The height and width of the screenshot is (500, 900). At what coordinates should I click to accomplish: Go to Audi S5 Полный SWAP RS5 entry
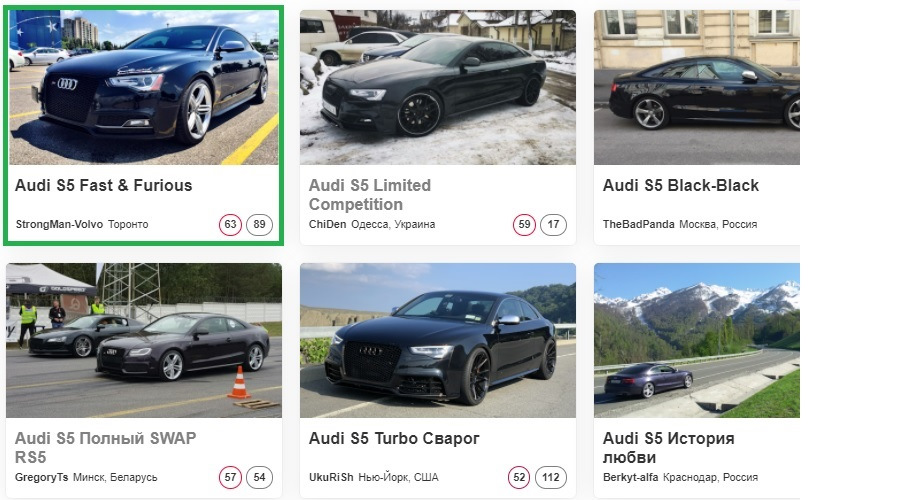[106, 448]
